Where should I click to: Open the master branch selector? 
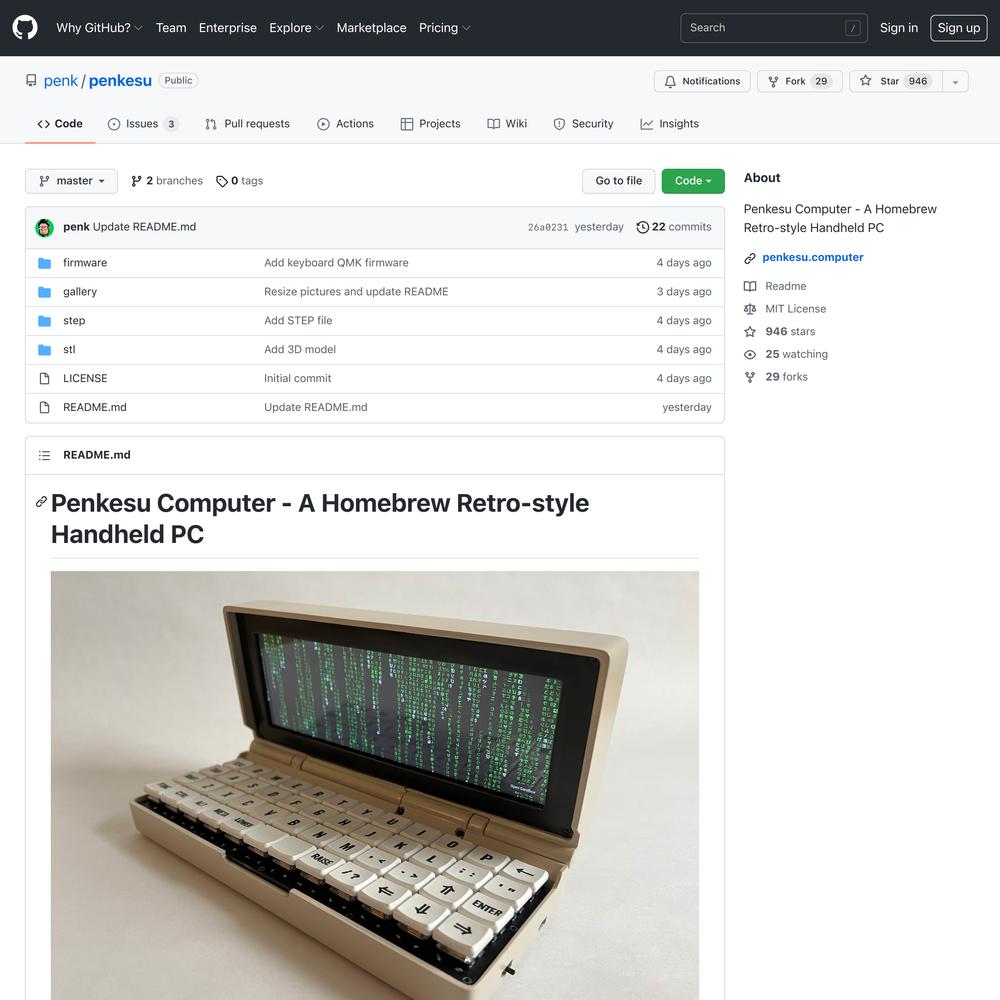pos(71,181)
